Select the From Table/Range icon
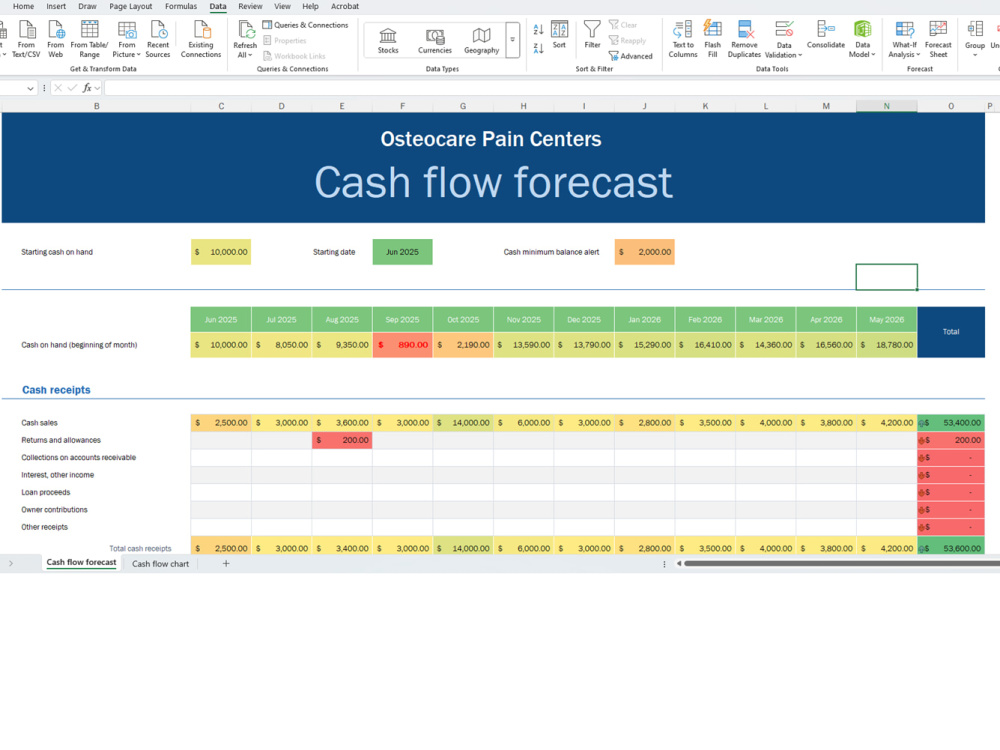The image size is (1000, 750). 89,39
